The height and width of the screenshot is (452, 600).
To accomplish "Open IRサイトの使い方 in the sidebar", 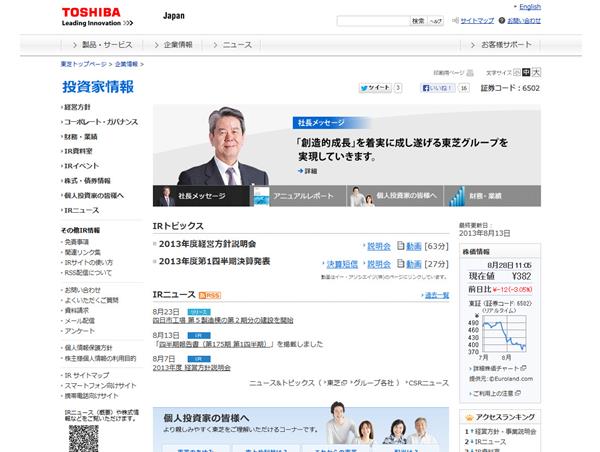I will pos(88,263).
